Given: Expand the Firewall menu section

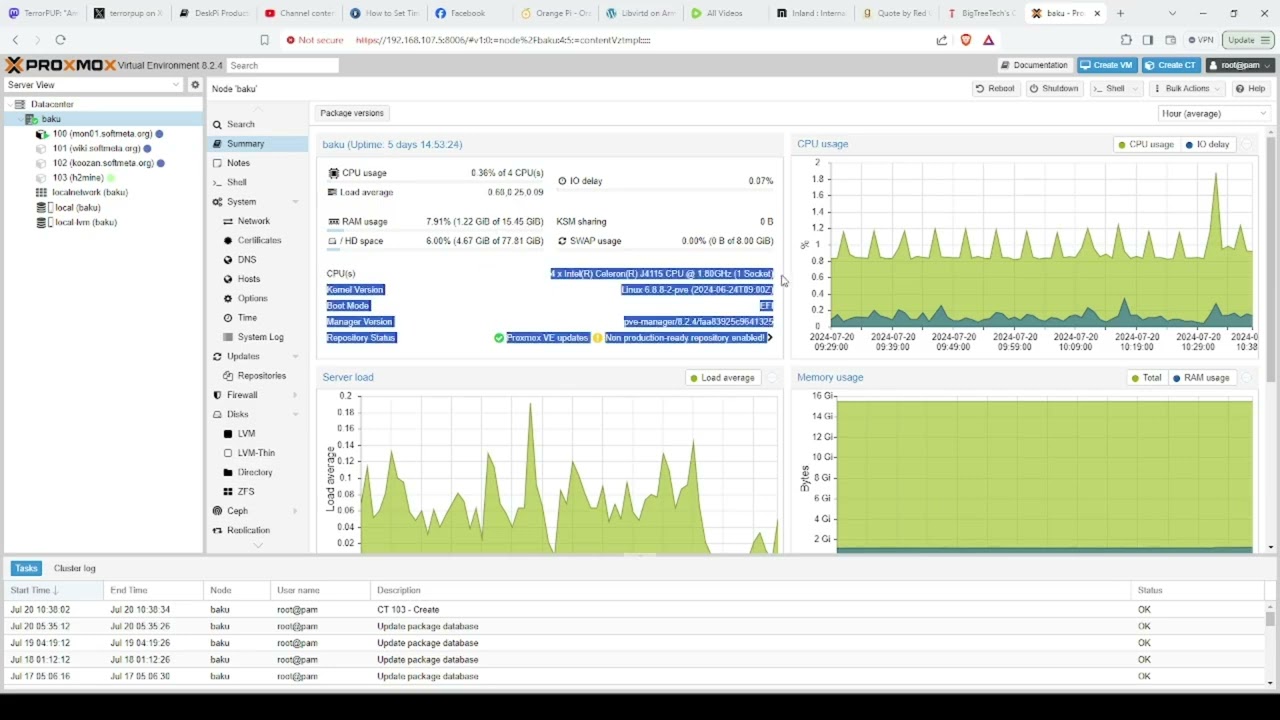Looking at the screenshot, I should pos(295,395).
